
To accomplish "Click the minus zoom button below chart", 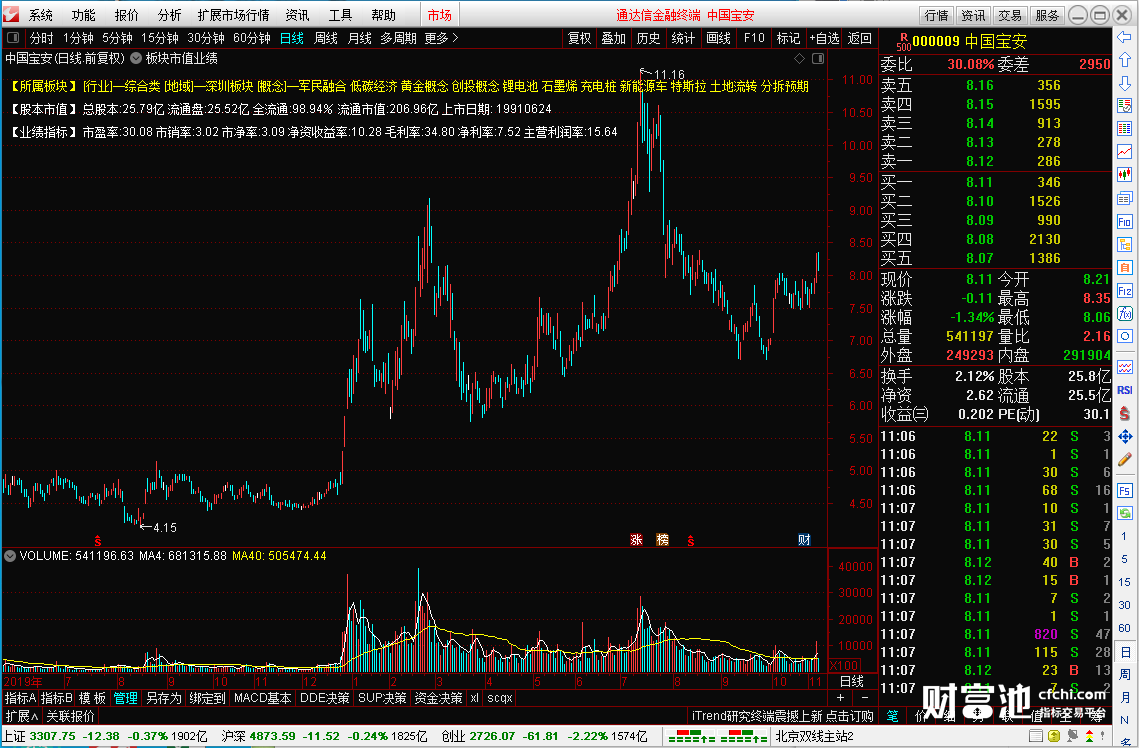I will tap(864, 698).
